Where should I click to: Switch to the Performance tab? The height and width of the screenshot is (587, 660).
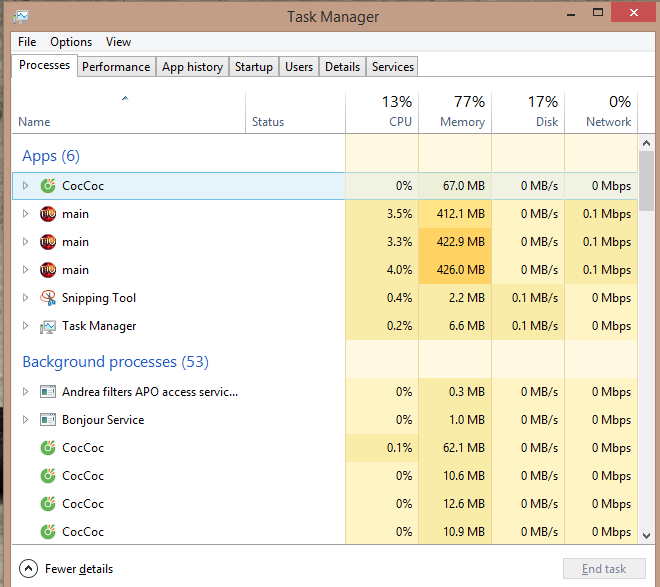[x=116, y=67]
